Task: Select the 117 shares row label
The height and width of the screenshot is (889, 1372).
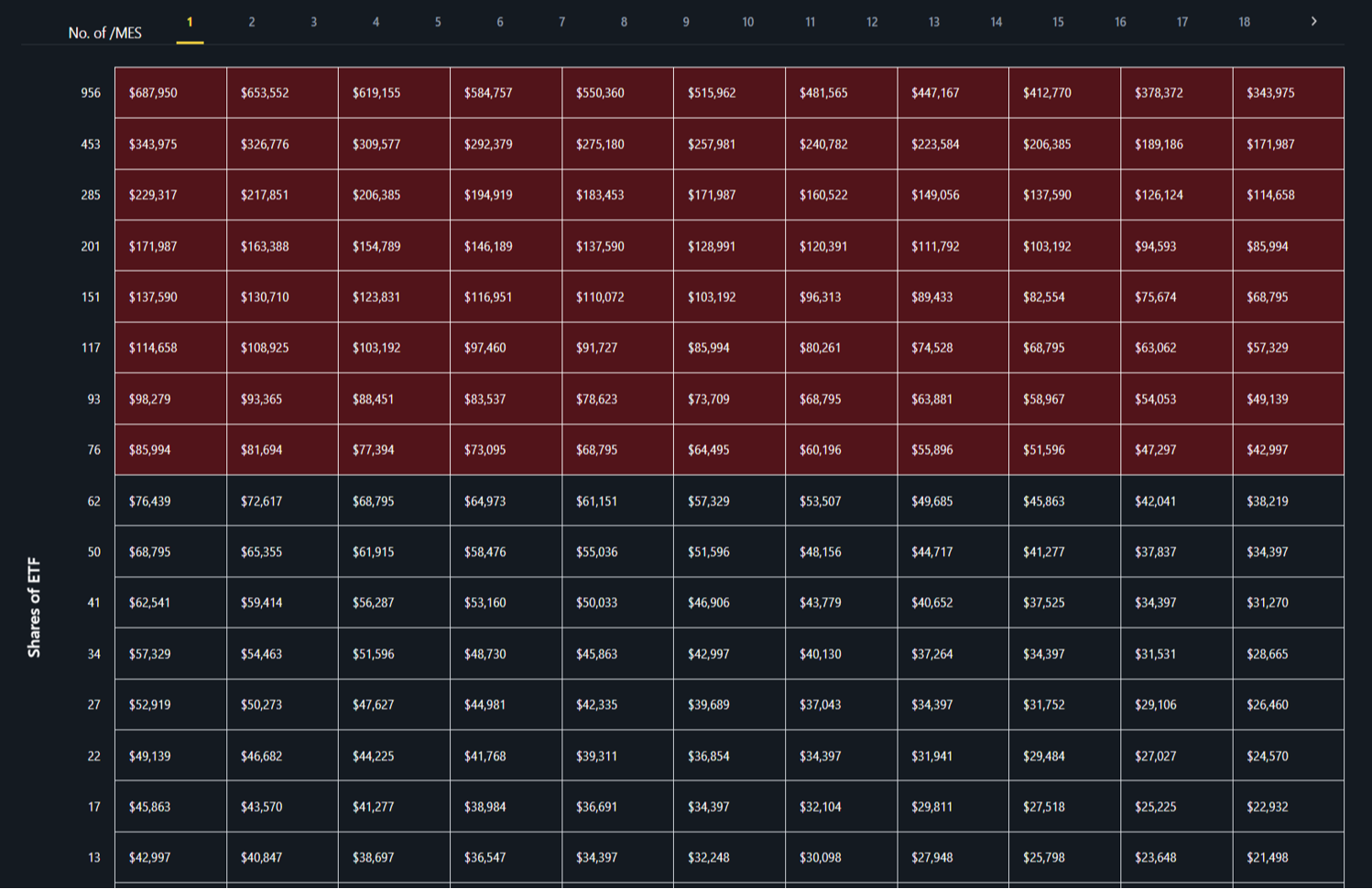Action: pyautogui.click(x=91, y=348)
